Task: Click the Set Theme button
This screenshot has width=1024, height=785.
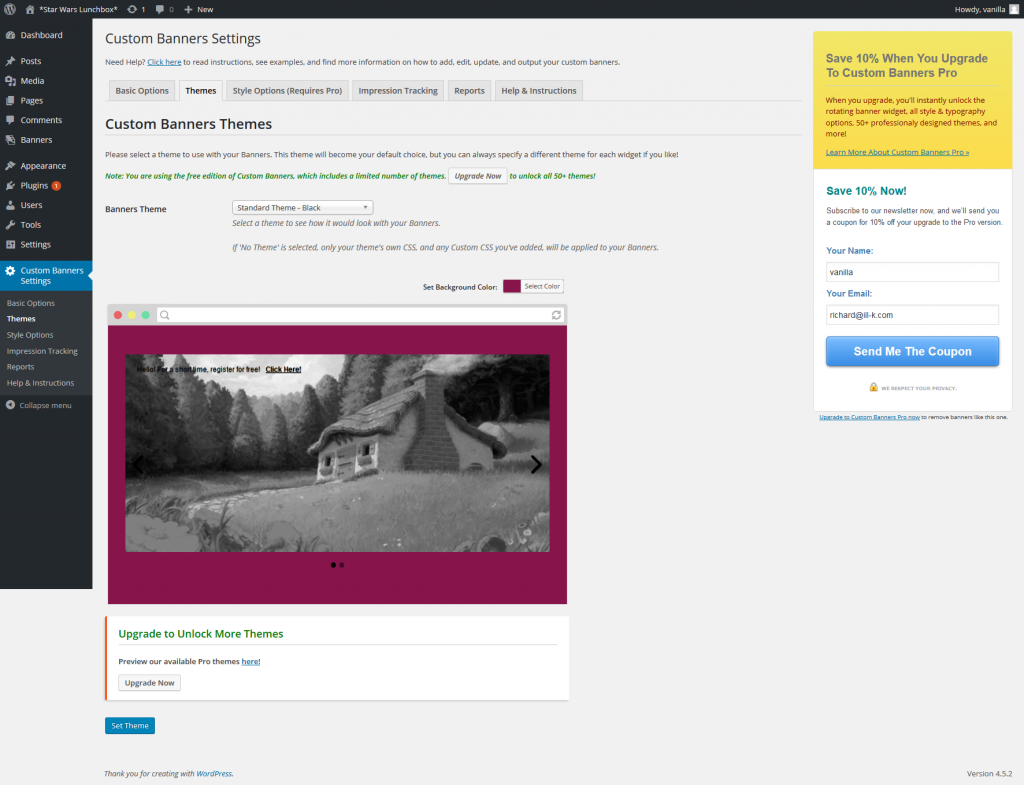Action: [130, 726]
